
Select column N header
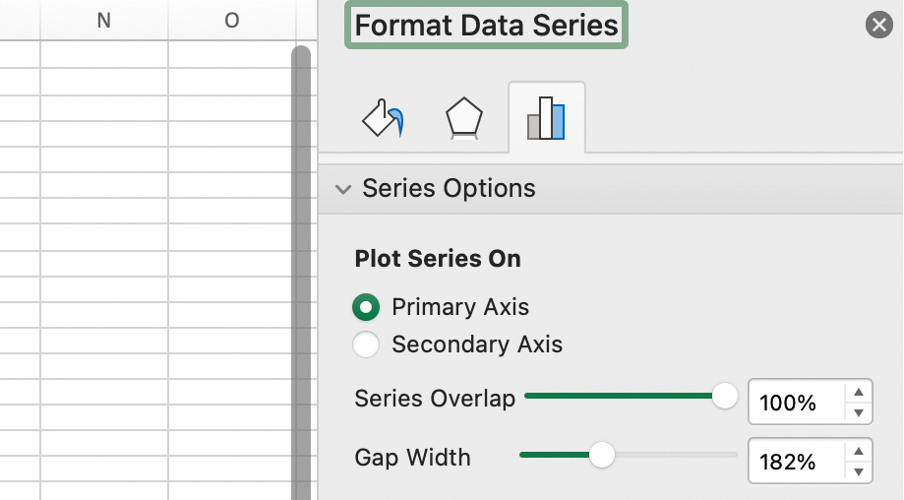(104, 20)
